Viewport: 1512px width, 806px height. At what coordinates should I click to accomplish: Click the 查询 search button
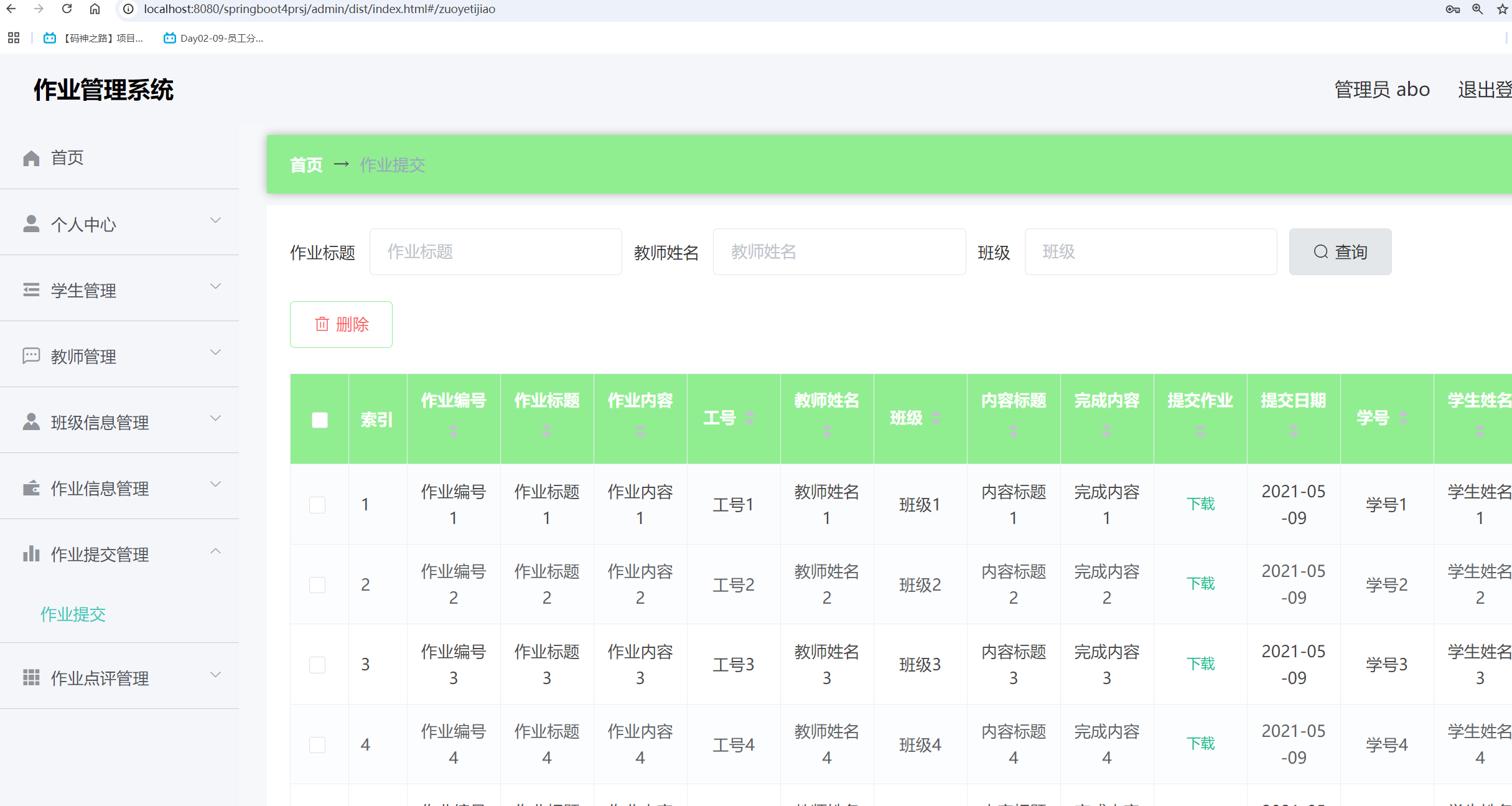click(1340, 252)
